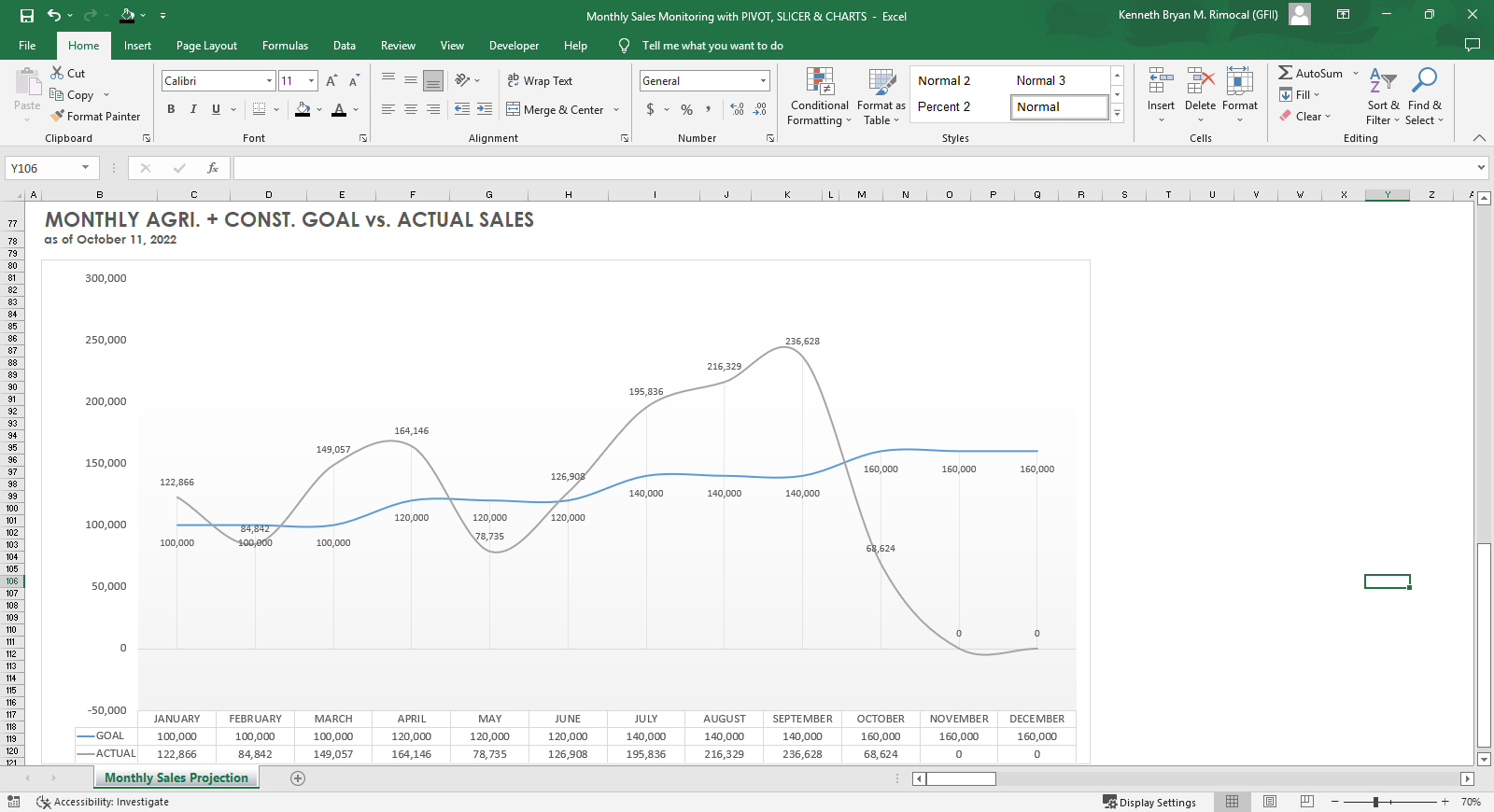Click the zoom slider handle
The image size is (1494, 812).
point(1375,802)
